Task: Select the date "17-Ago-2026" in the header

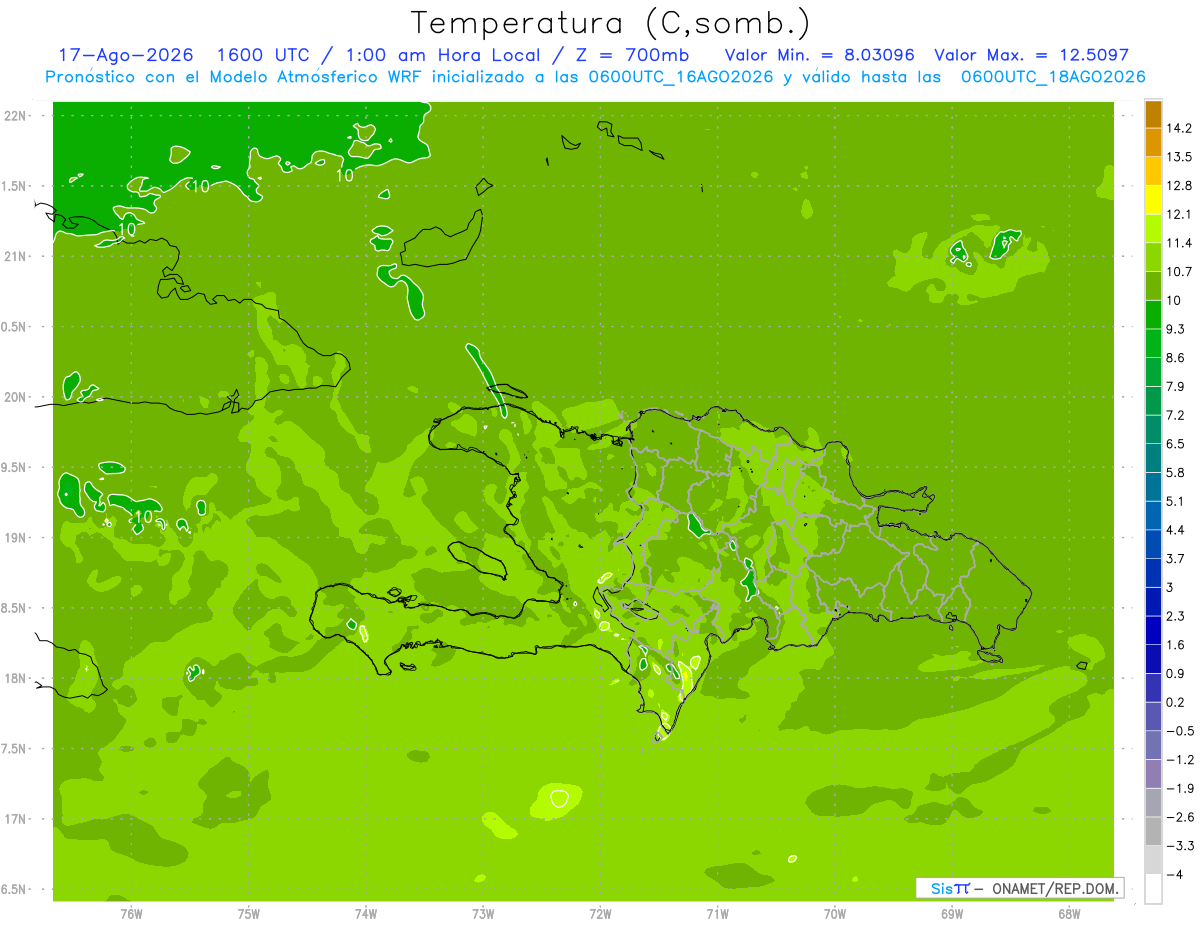Action: pos(125,55)
